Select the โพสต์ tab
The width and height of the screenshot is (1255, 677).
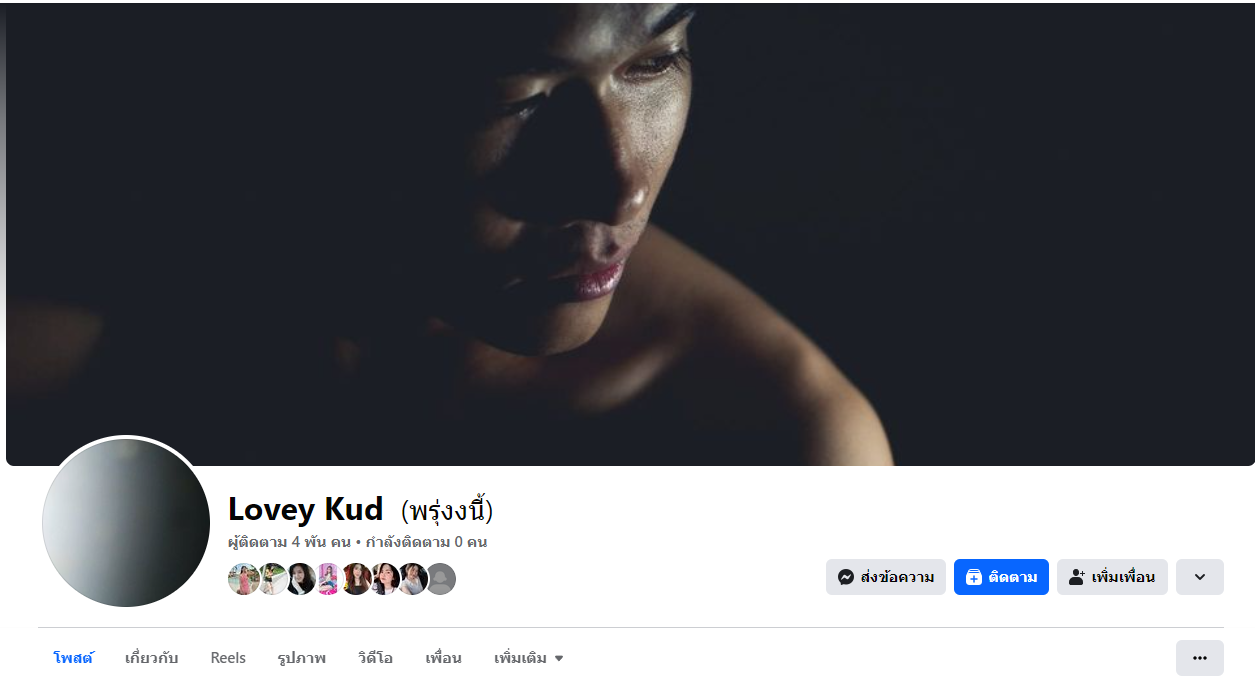(x=73, y=658)
